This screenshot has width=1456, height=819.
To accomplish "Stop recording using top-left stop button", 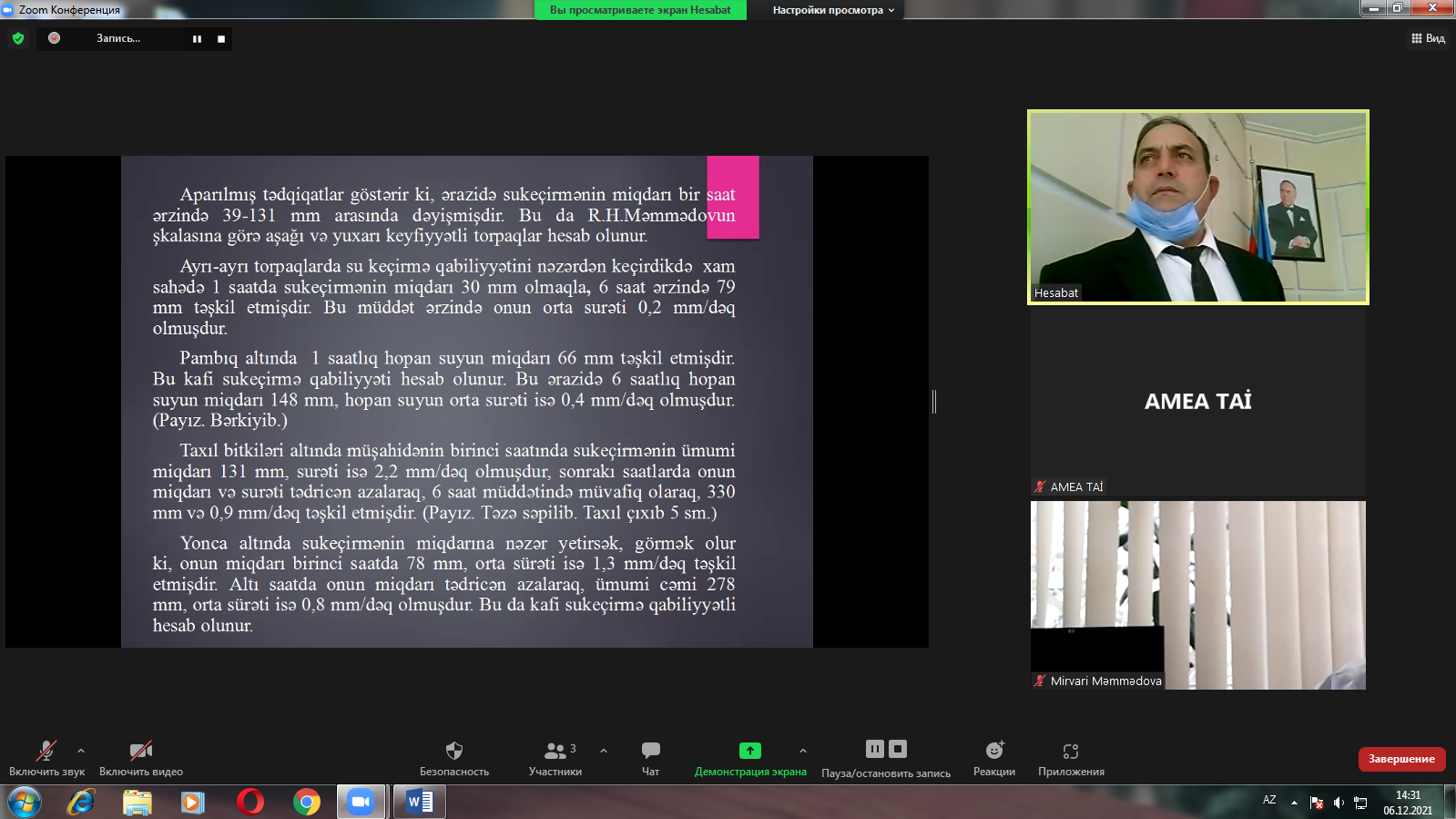I will [221, 39].
